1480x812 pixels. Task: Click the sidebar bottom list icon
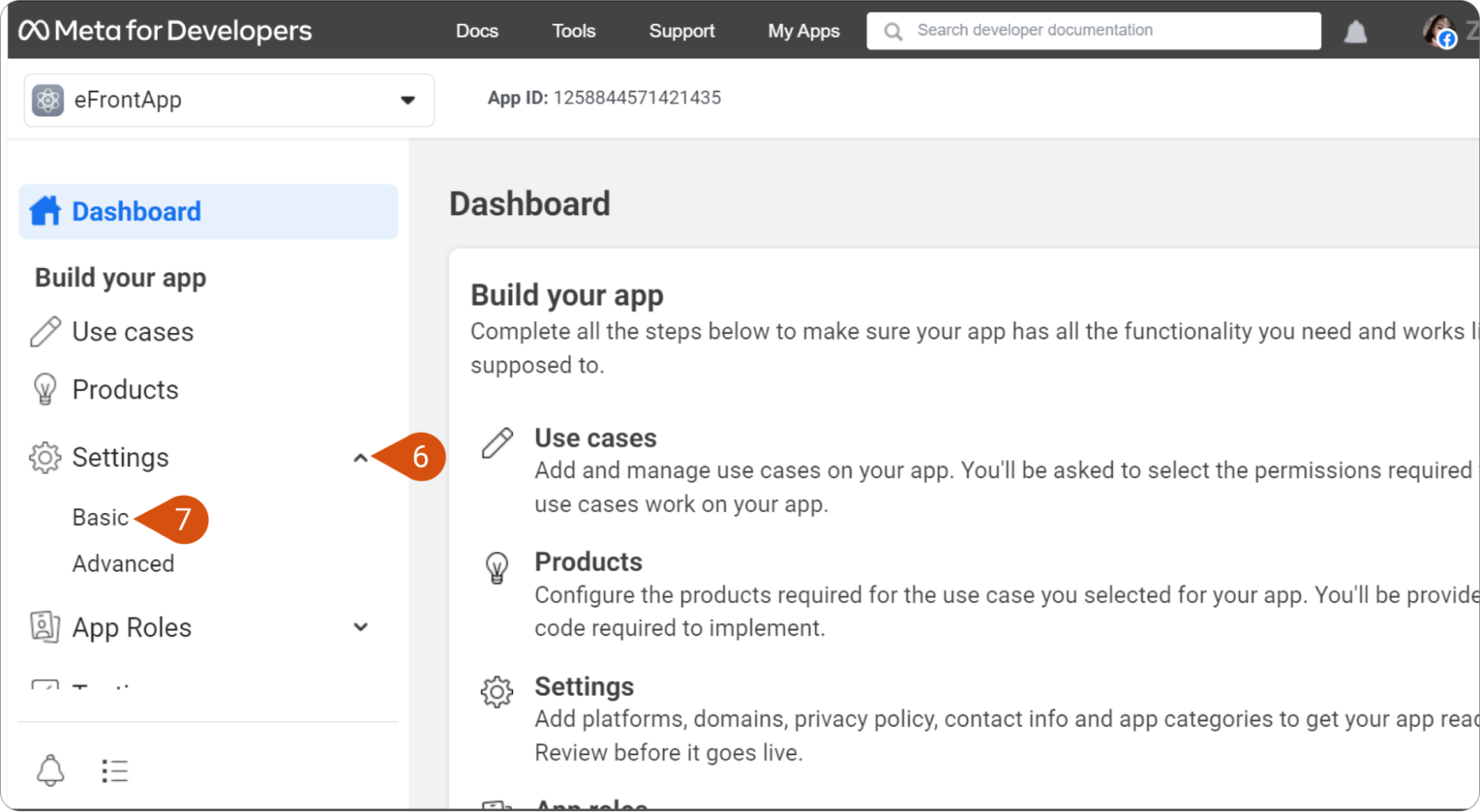click(x=115, y=771)
